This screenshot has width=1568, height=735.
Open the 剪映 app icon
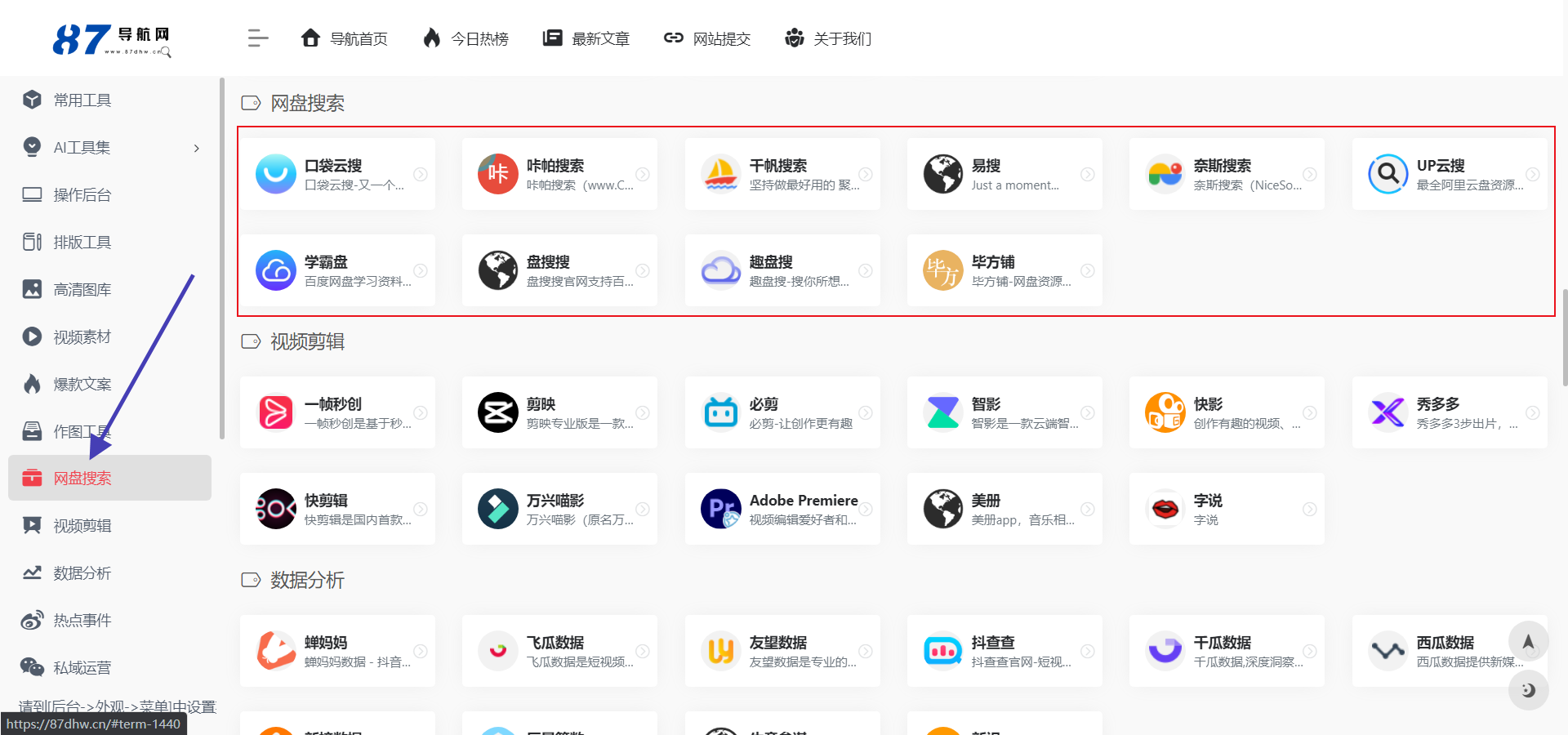498,412
